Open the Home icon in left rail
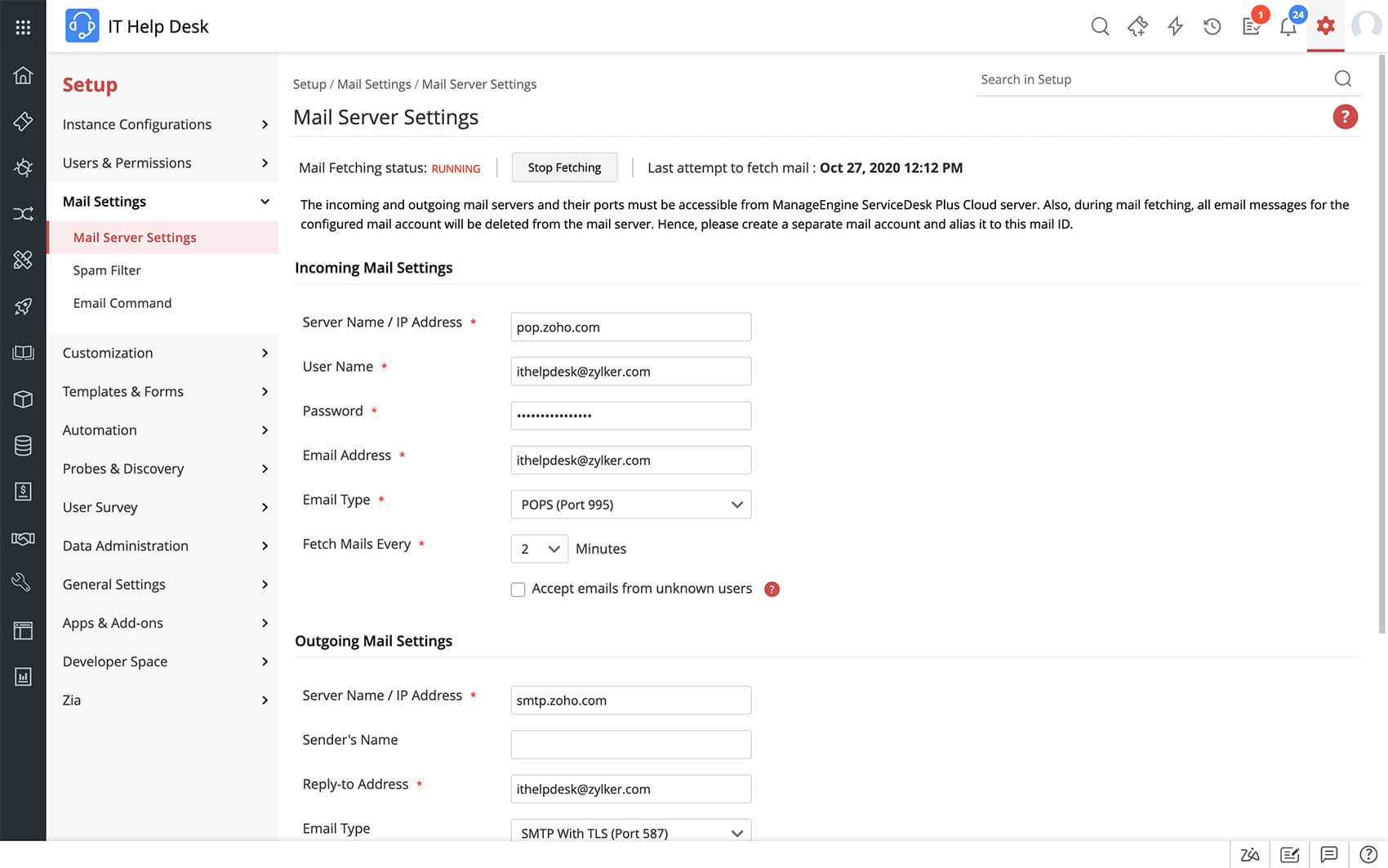1388x868 pixels. [23, 75]
